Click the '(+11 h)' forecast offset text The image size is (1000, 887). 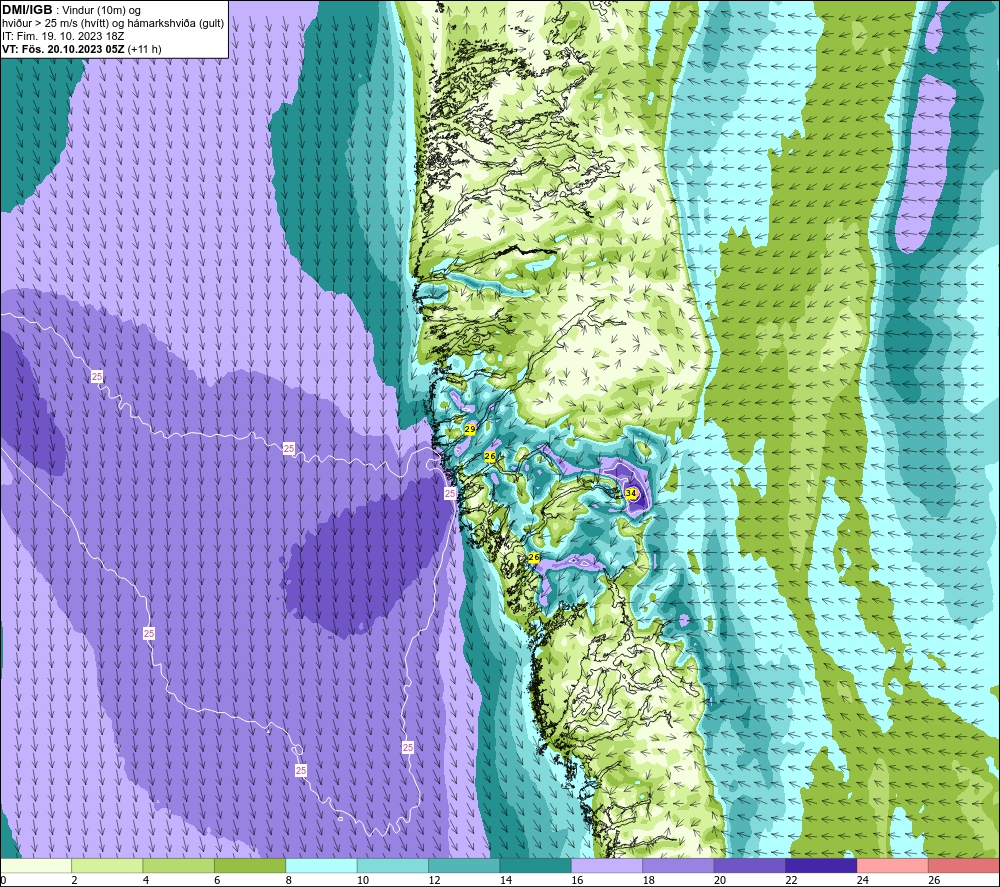point(145,49)
